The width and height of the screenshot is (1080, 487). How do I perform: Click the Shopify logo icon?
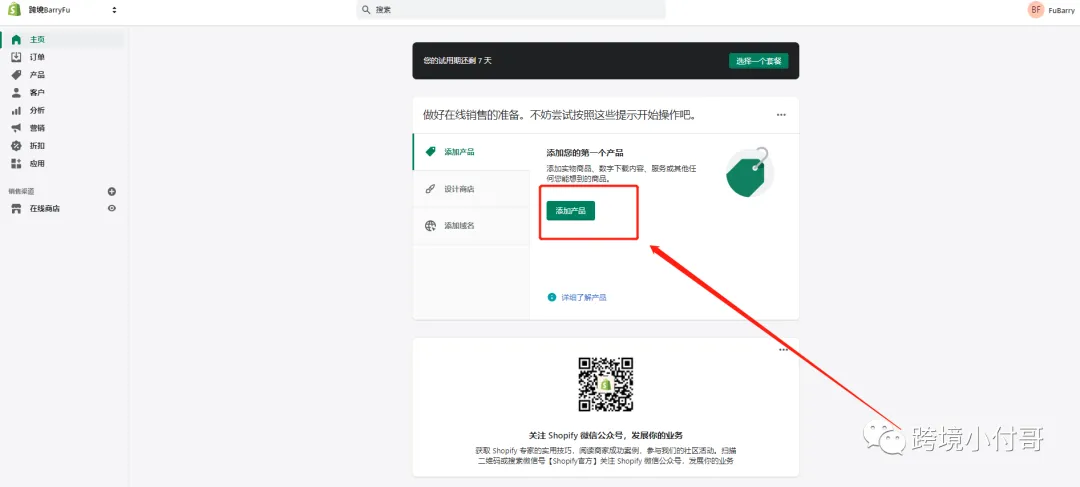coord(14,10)
